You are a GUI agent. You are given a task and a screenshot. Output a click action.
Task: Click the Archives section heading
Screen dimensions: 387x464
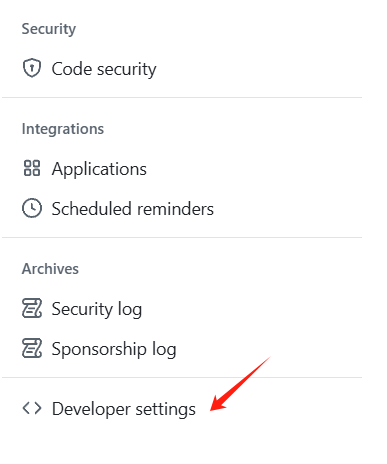[50, 269]
